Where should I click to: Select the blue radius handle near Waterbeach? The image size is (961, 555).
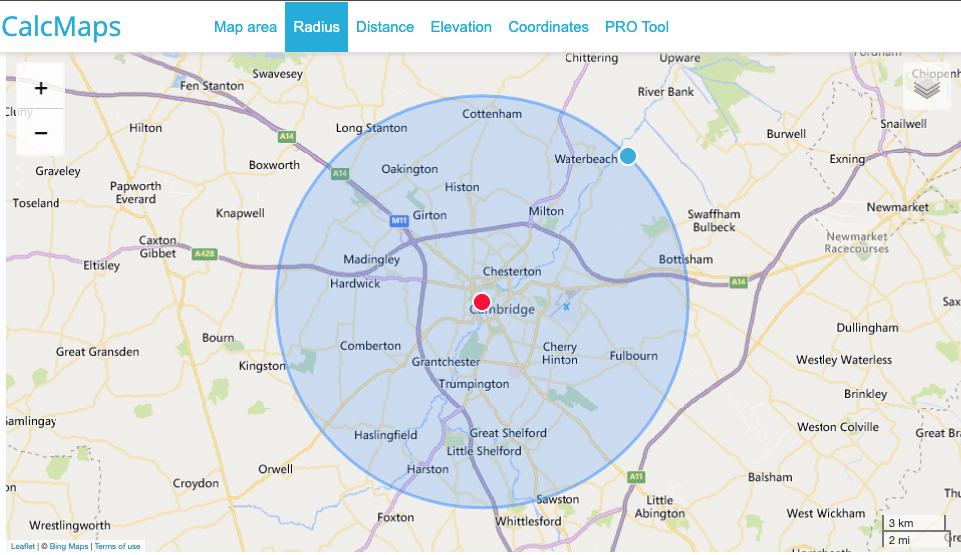point(628,156)
